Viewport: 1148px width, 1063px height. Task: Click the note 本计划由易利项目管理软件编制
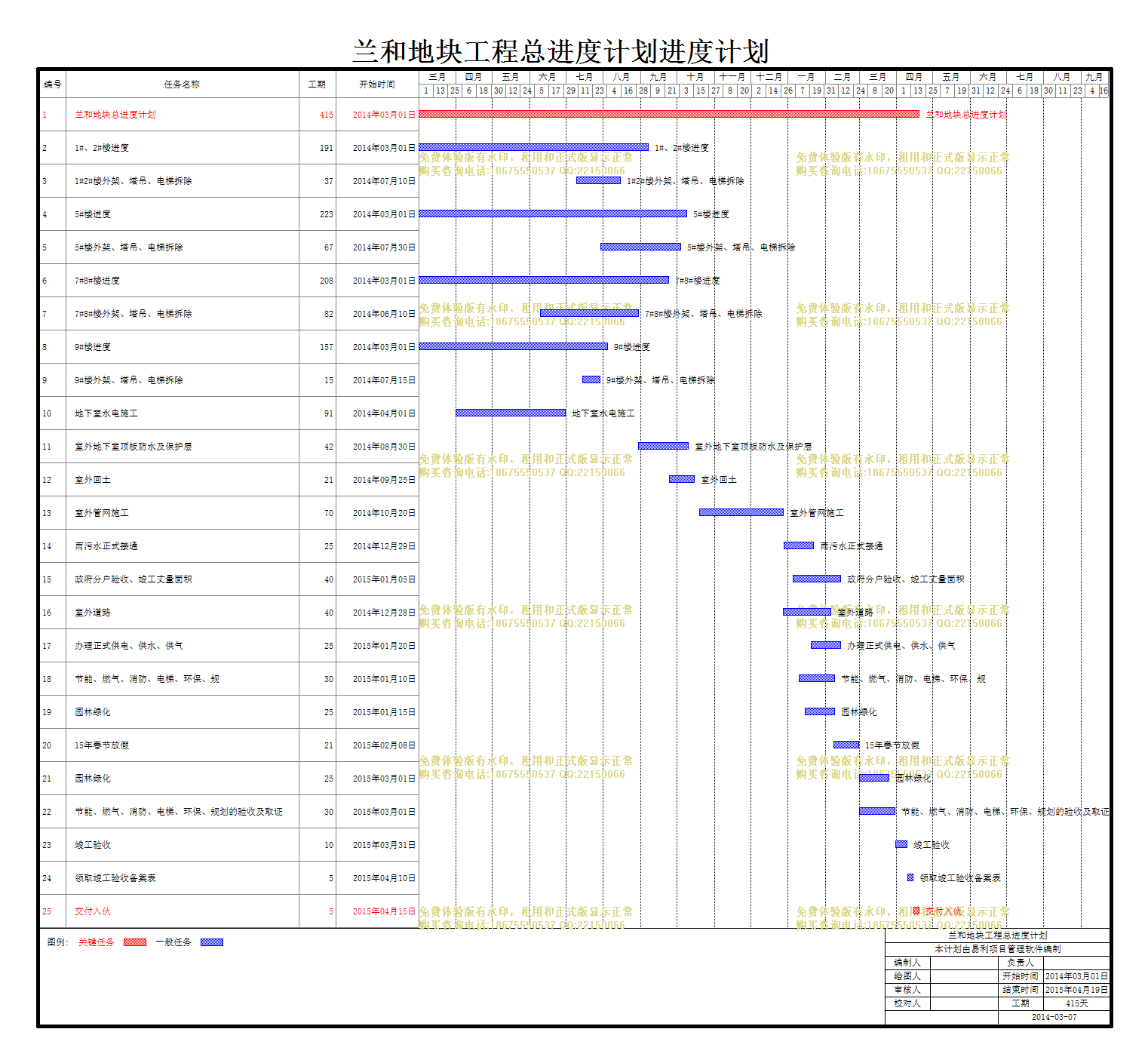998,949
